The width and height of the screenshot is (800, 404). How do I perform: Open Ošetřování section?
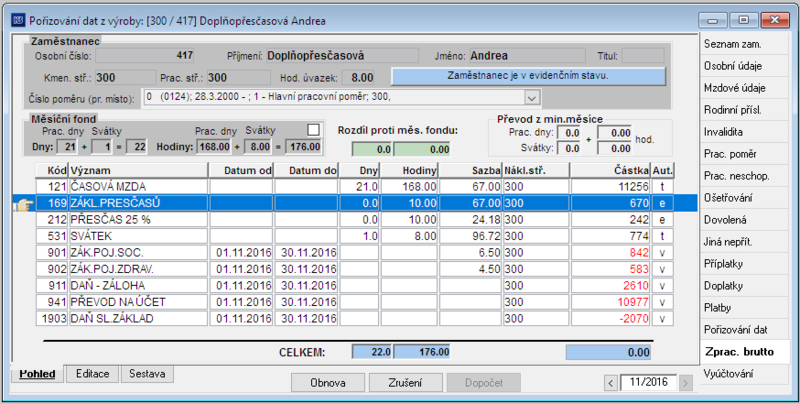click(744, 198)
